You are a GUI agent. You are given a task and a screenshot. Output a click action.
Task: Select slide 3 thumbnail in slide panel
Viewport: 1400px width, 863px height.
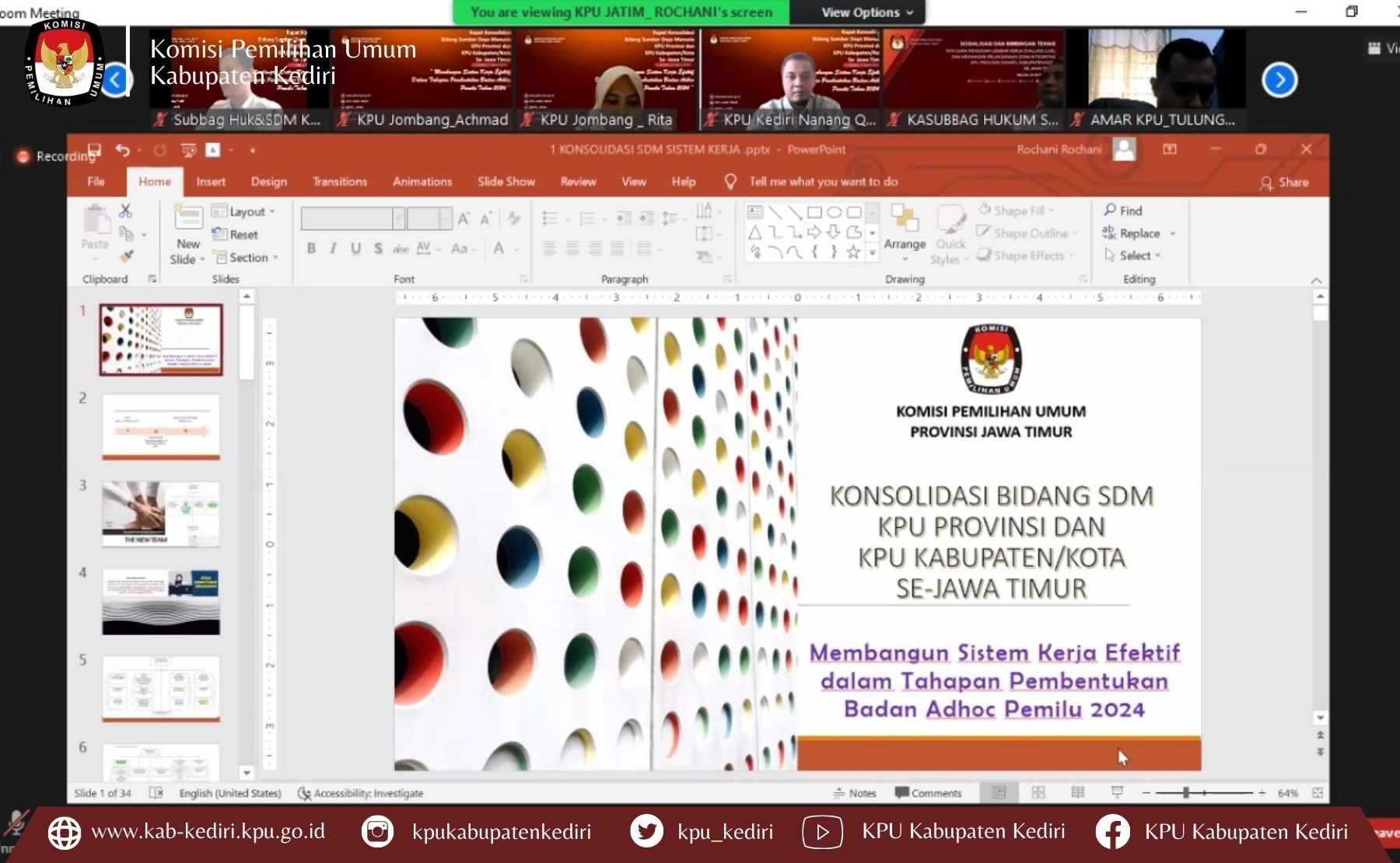tap(161, 514)
